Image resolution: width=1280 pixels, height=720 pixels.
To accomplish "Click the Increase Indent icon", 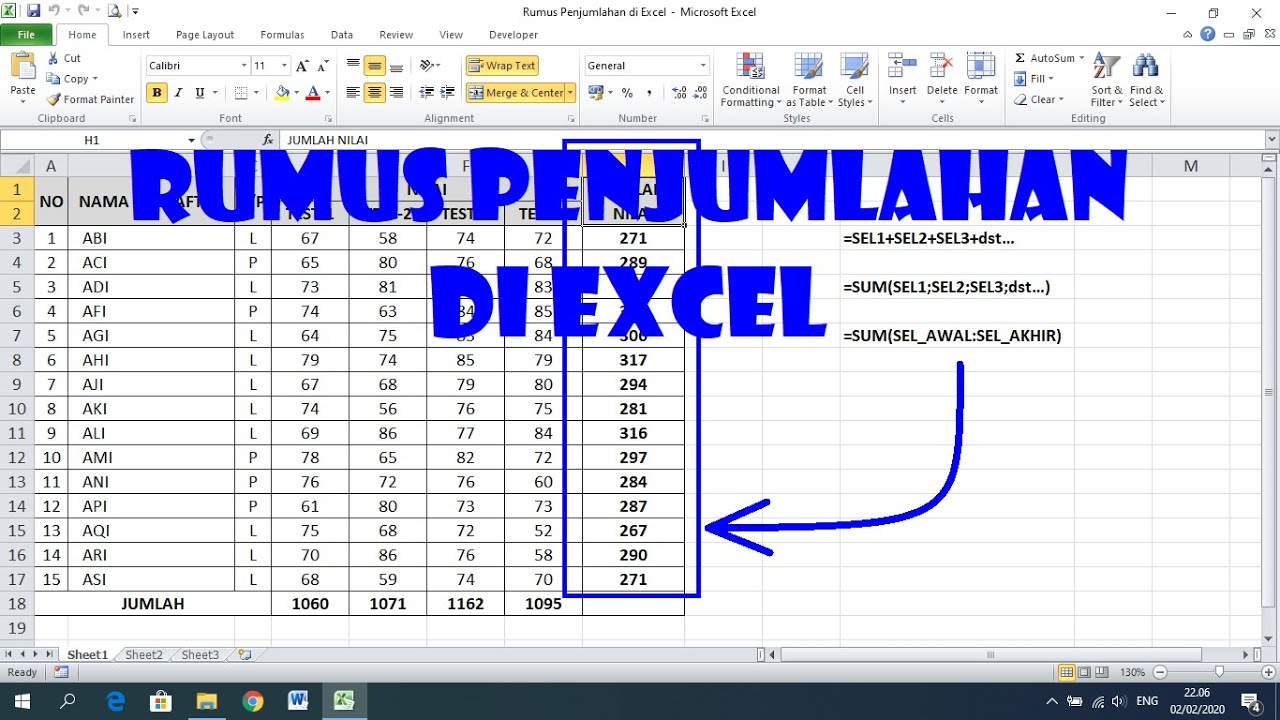I will [449, 93].
